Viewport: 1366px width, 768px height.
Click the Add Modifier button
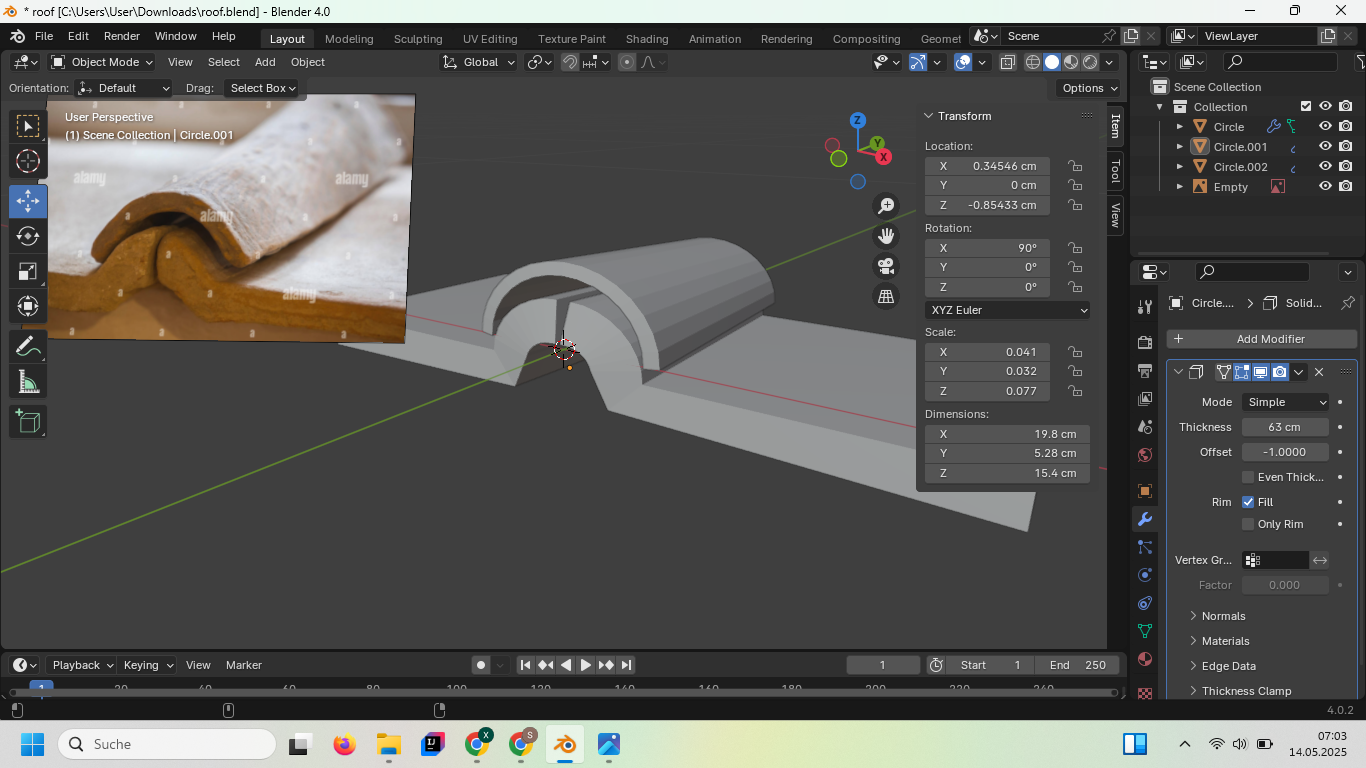click(x=1261, y=339)
